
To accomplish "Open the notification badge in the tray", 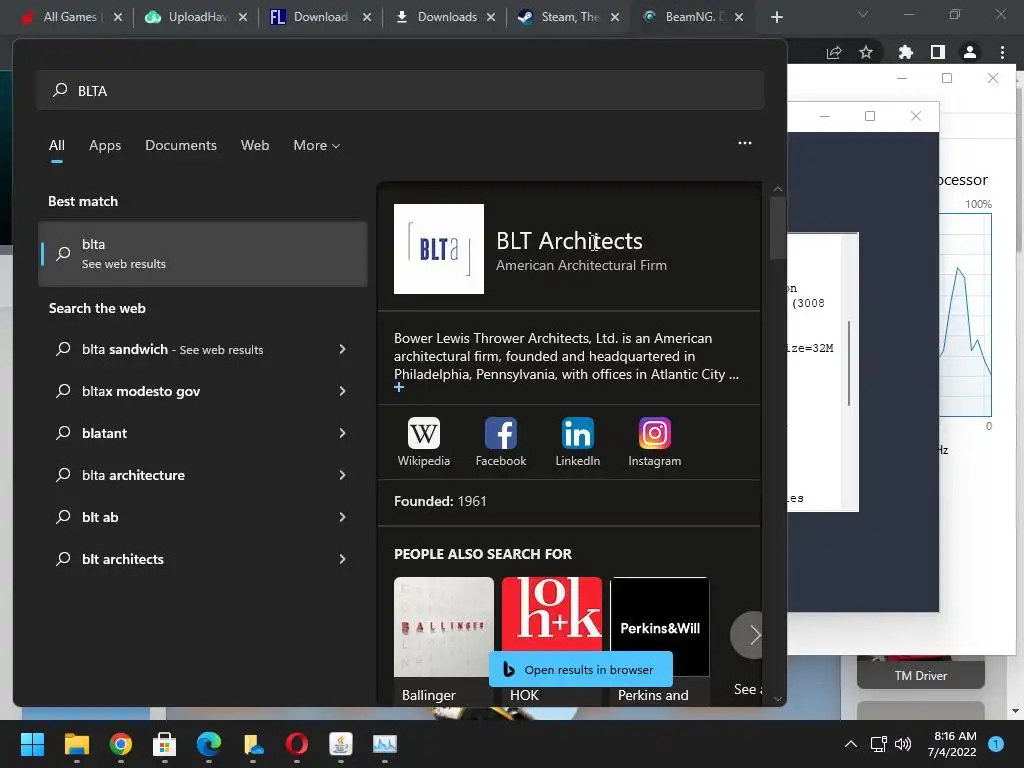I will [x=996, y=744].
